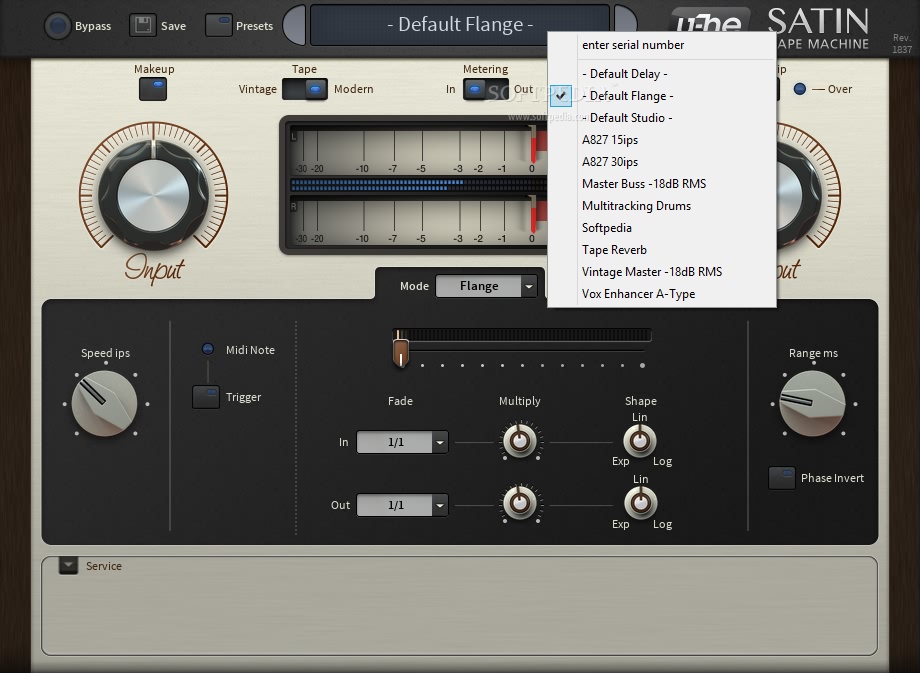Select Vintage Master -18dB RMS preset
Viewport: 920px width, 673px height.
[x=662, y=272]
